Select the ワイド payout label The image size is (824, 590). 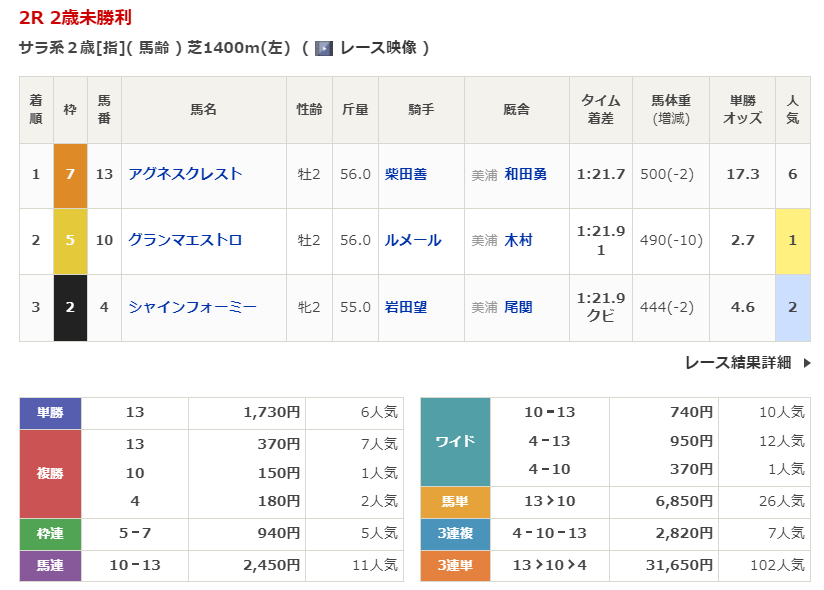(455, 441)
